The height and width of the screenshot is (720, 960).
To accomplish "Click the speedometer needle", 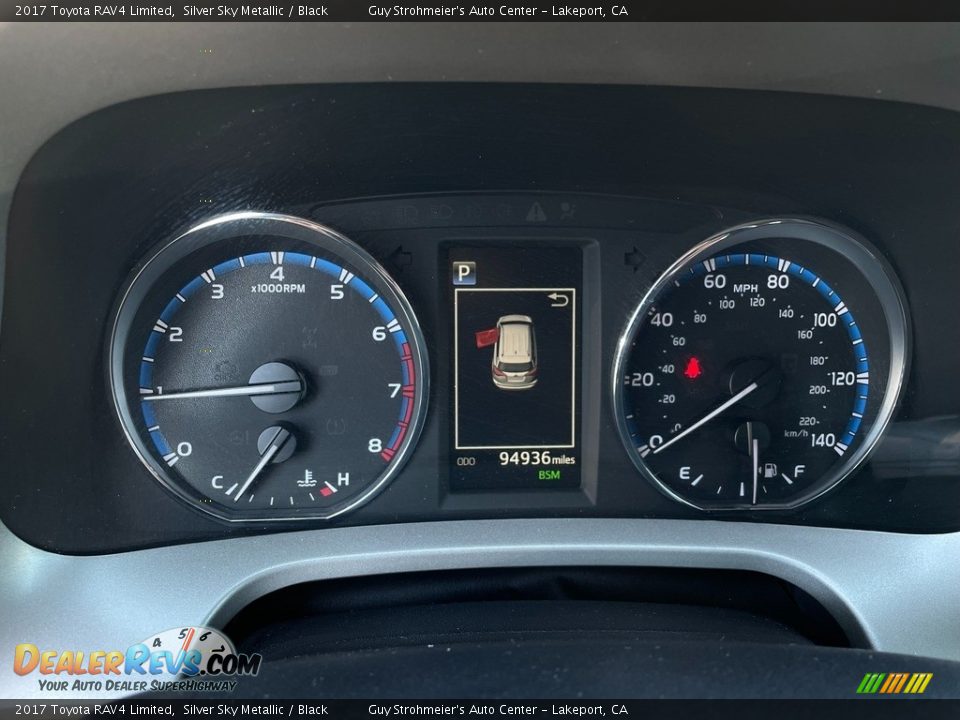I will click(705, 418).
